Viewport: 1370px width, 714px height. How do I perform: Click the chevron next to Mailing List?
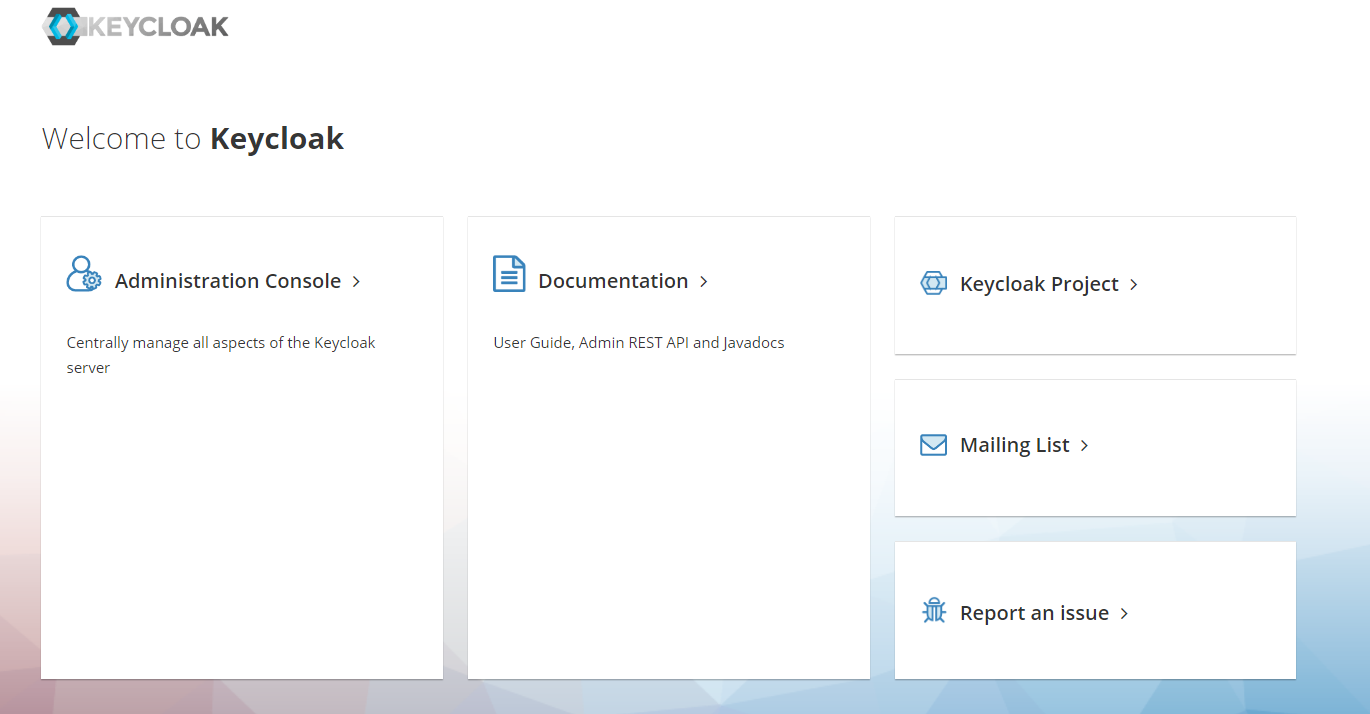[x=1084, y=446]
